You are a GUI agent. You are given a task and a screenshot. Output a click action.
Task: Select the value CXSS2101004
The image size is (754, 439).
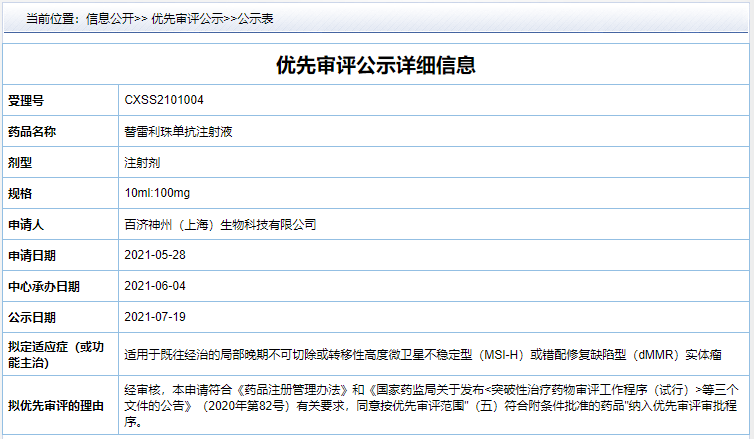tap(164, 100)
